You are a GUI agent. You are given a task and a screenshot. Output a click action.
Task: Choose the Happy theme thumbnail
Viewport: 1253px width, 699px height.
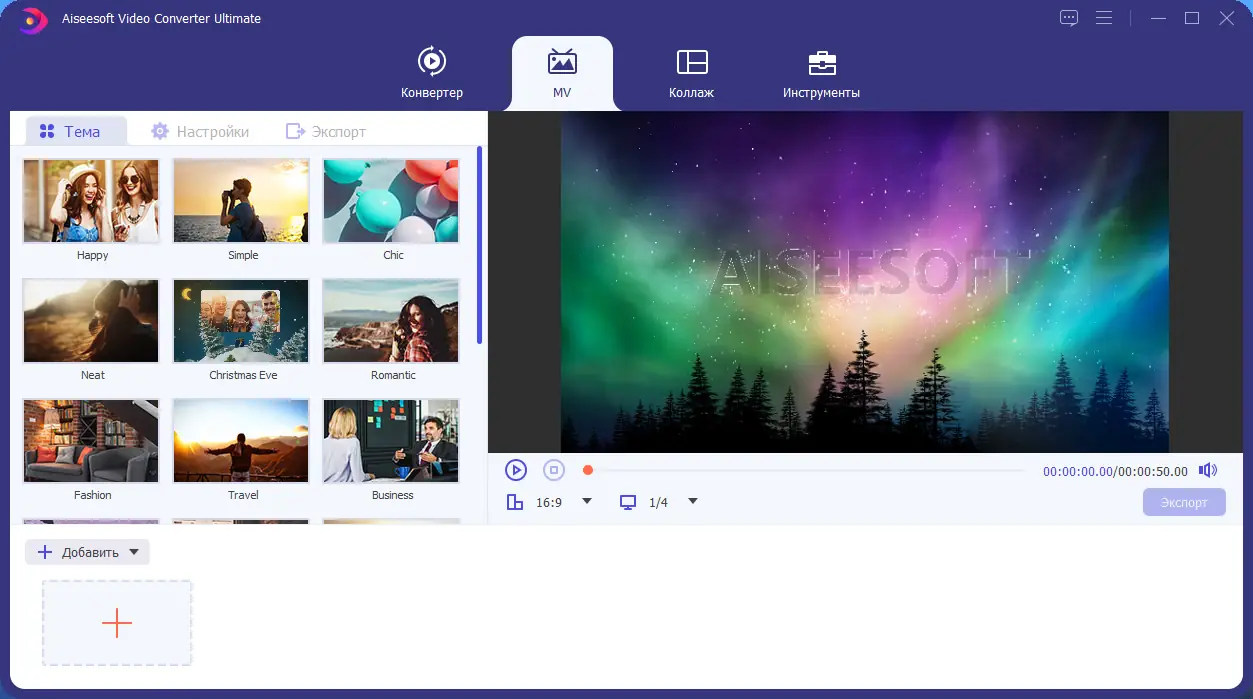(91, 200)
